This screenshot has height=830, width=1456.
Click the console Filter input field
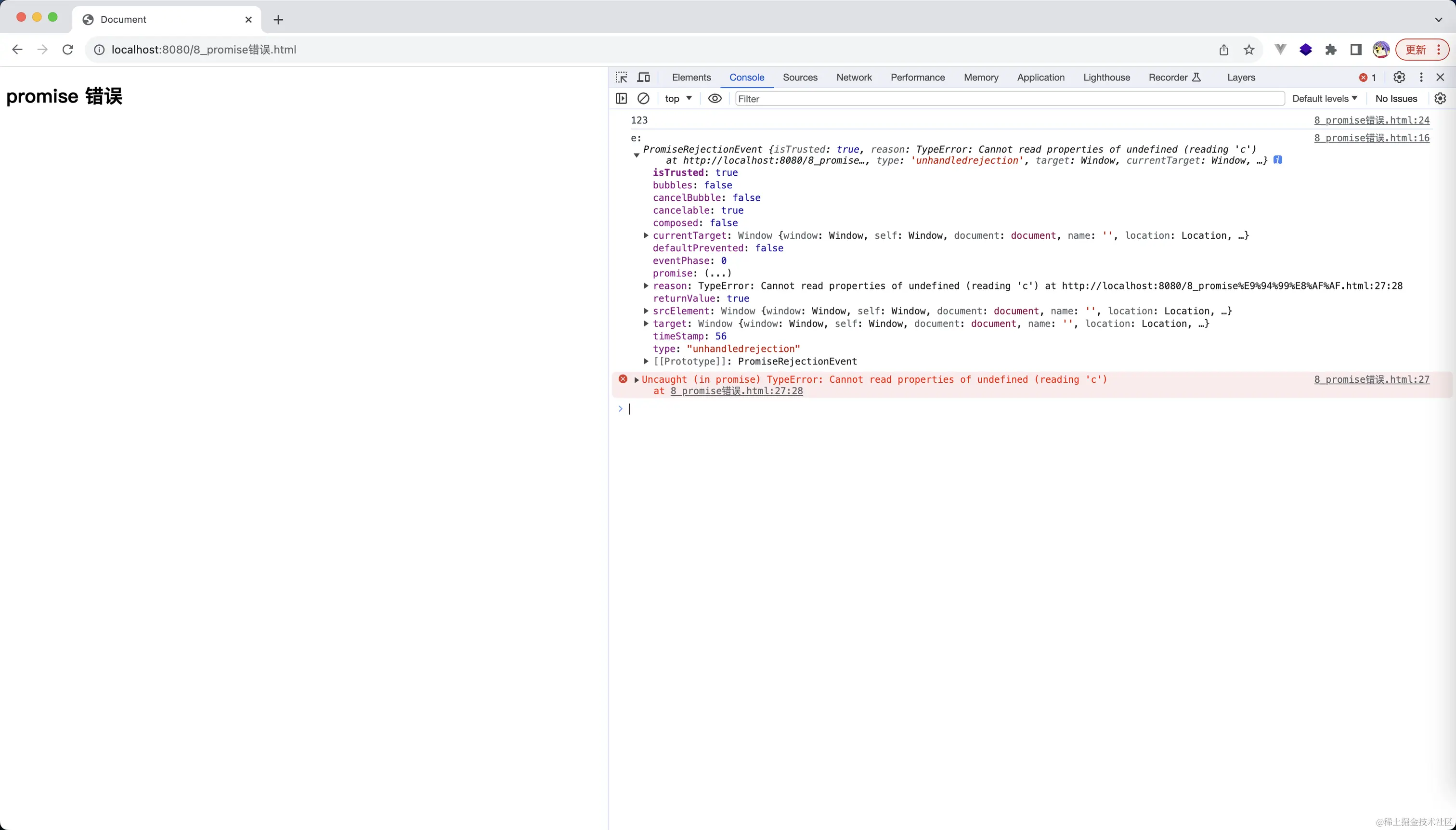(x=1009, y=99)
